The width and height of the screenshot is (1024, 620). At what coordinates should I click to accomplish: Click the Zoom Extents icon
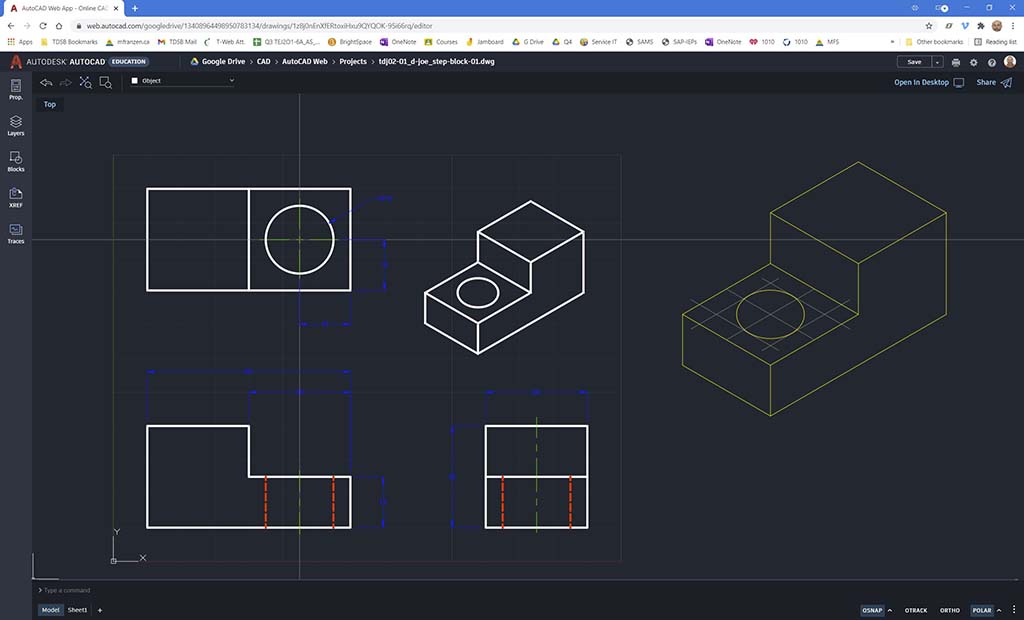click(86, 82)
